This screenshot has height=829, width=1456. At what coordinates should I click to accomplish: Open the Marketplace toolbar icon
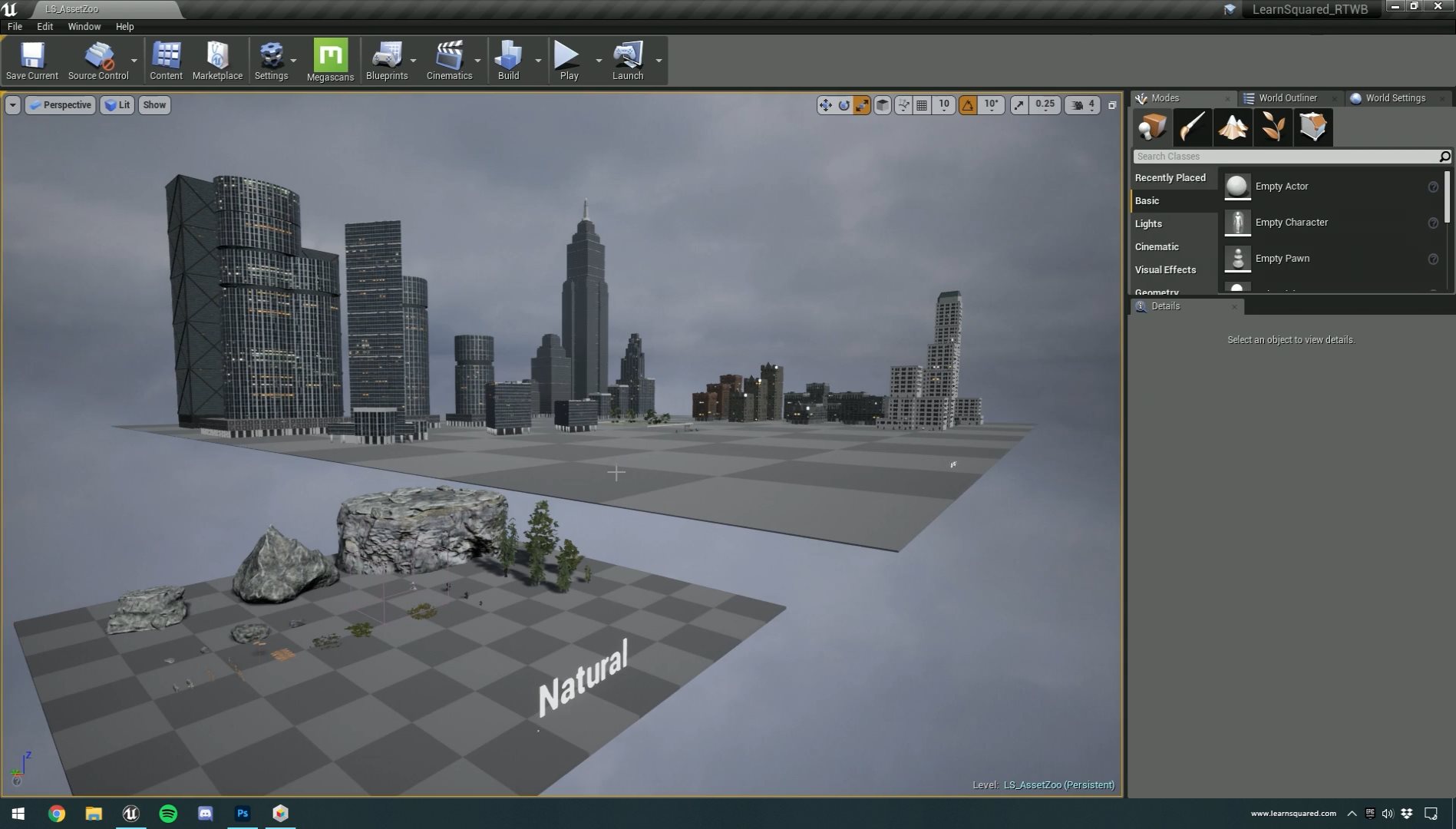217,61
